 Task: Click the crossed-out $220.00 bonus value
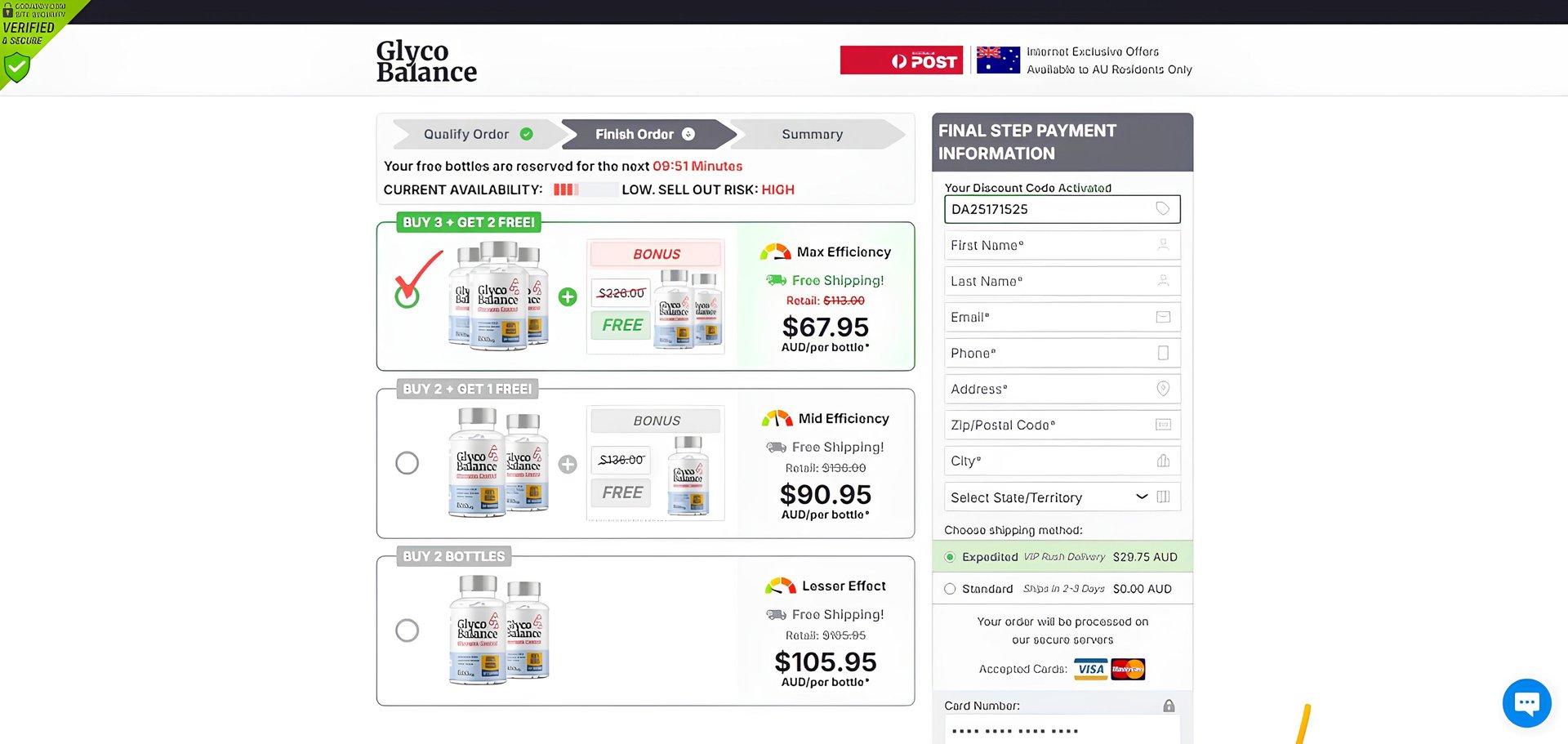point(621,292)
